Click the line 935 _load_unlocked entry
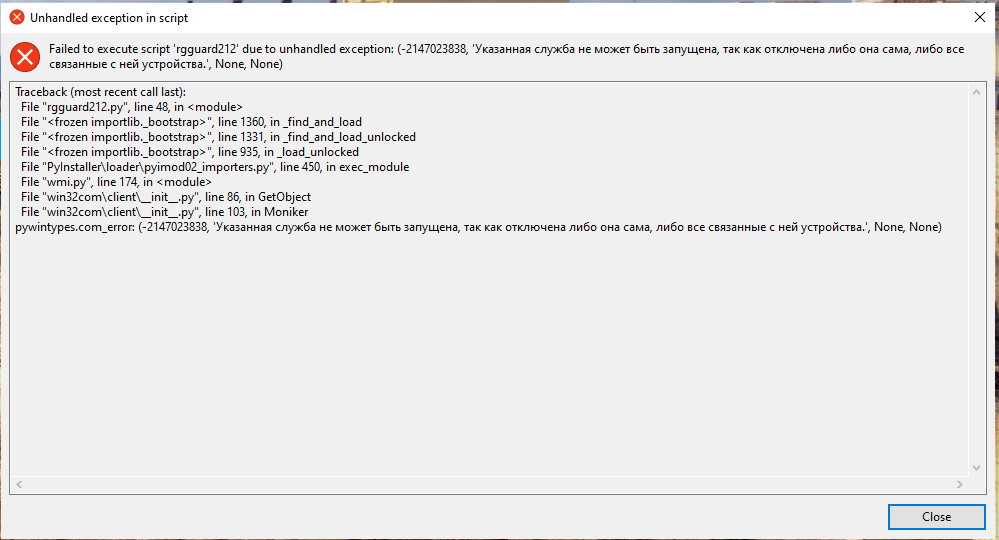 [189, 152]
